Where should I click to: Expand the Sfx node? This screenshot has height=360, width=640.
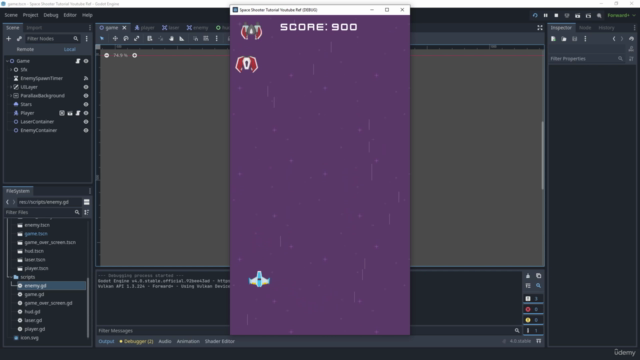click(11, 70)
